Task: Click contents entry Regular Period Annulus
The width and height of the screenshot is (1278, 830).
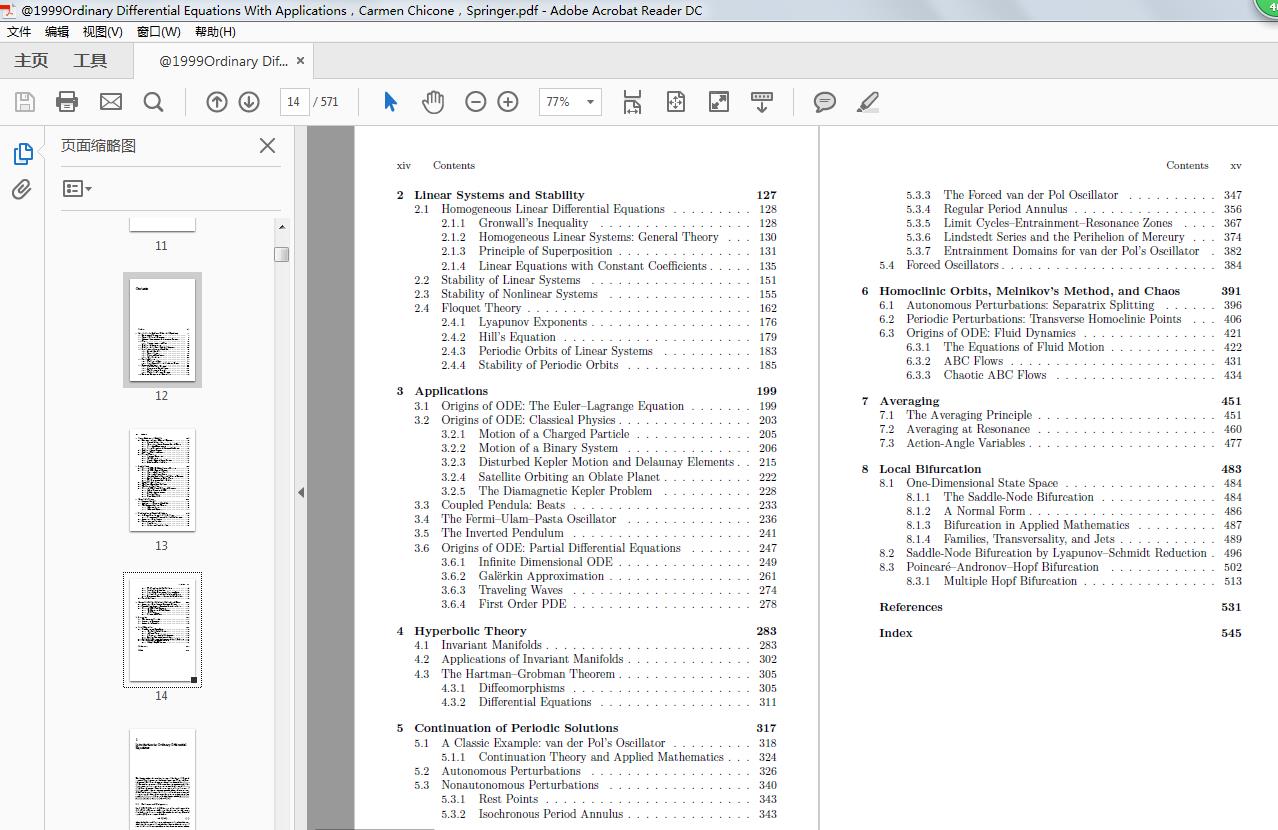Action: pos(1005,209)
